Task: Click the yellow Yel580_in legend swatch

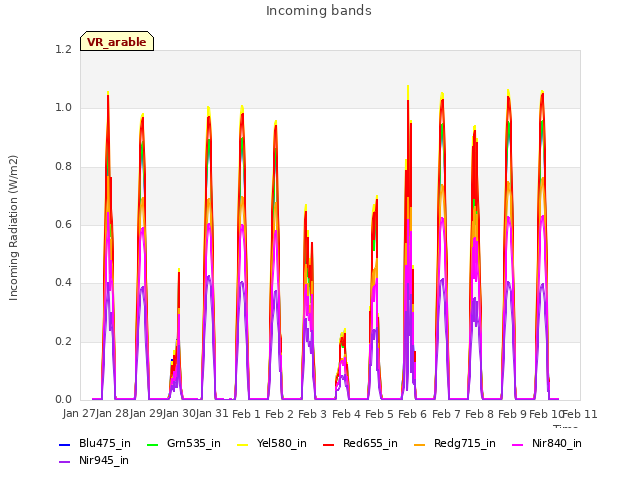Action: click(x=242, y=444)
